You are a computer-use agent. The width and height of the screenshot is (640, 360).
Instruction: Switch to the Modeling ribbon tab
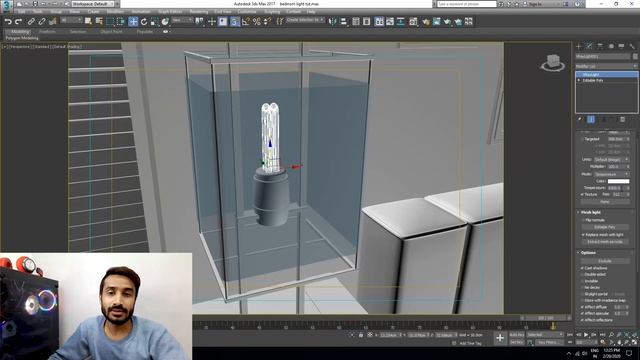19,32
